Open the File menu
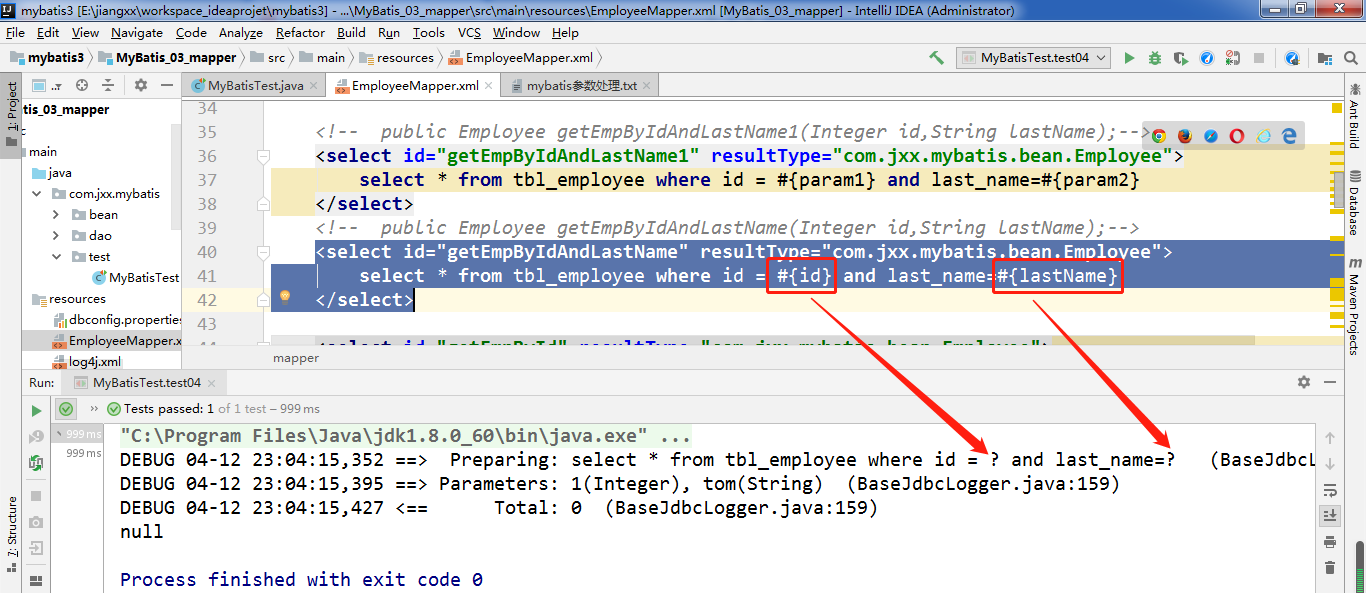The image size is (1366, 593). (15, 33)
